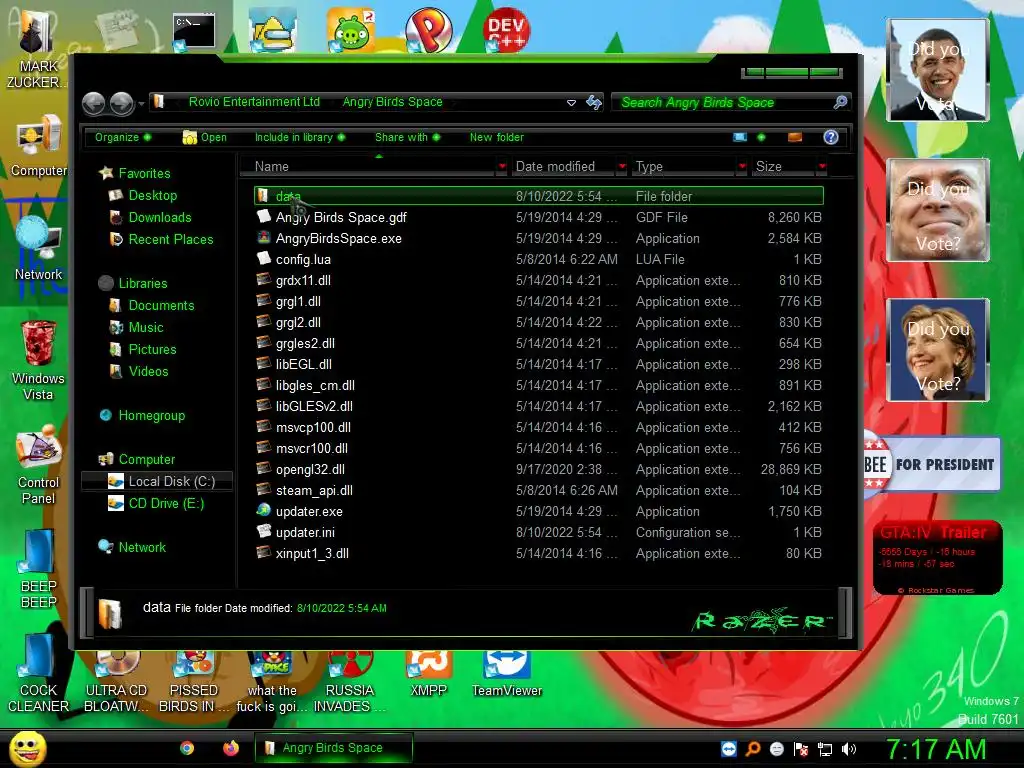Sort by the Size column header
The image size is (1024, 768).
782,167
